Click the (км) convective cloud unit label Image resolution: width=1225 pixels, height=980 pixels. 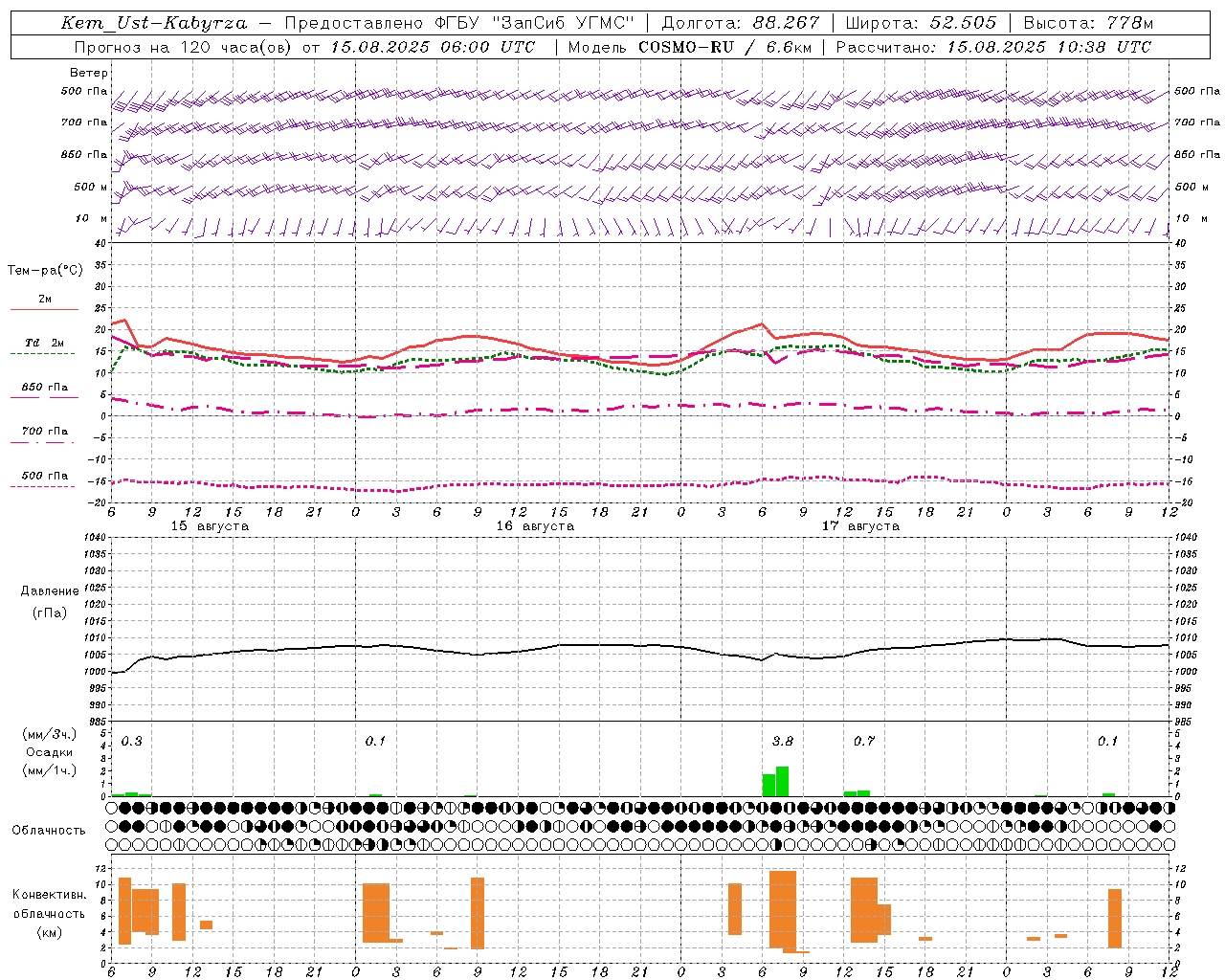(49, 932)
